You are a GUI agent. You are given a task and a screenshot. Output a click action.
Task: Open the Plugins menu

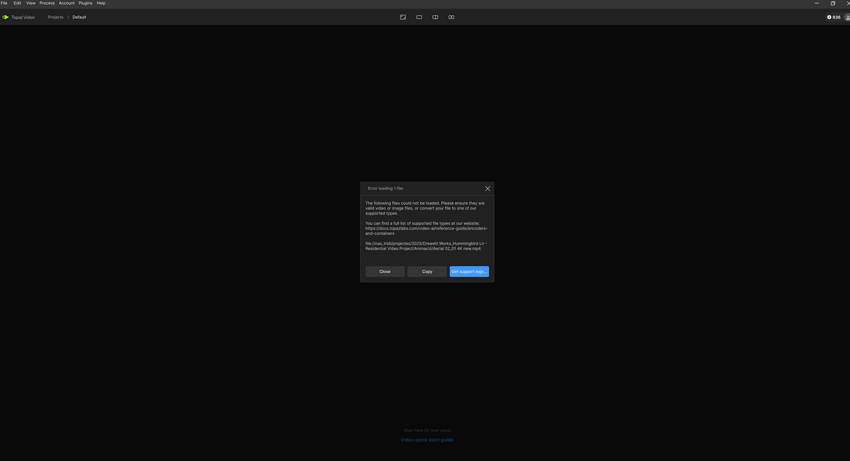click(x=86, y=3)
